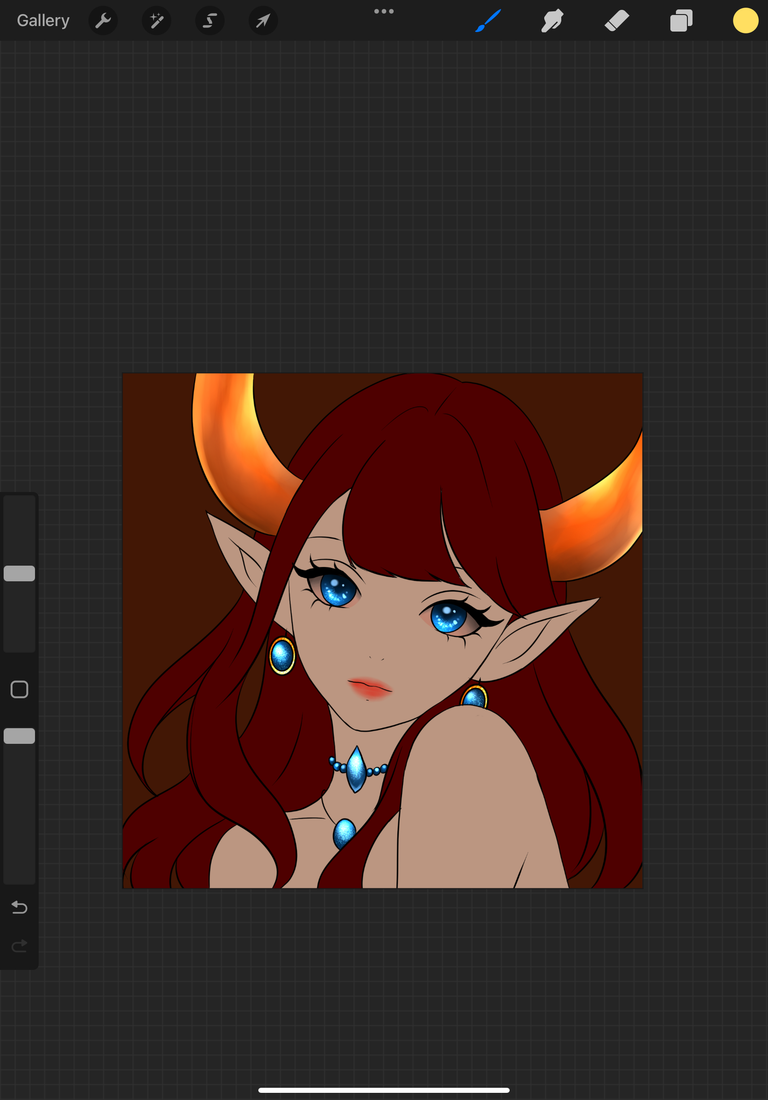The width and height of the screenshot is (768, 1100).
Task: Select the Smudge tool
Action: (552, 20)
